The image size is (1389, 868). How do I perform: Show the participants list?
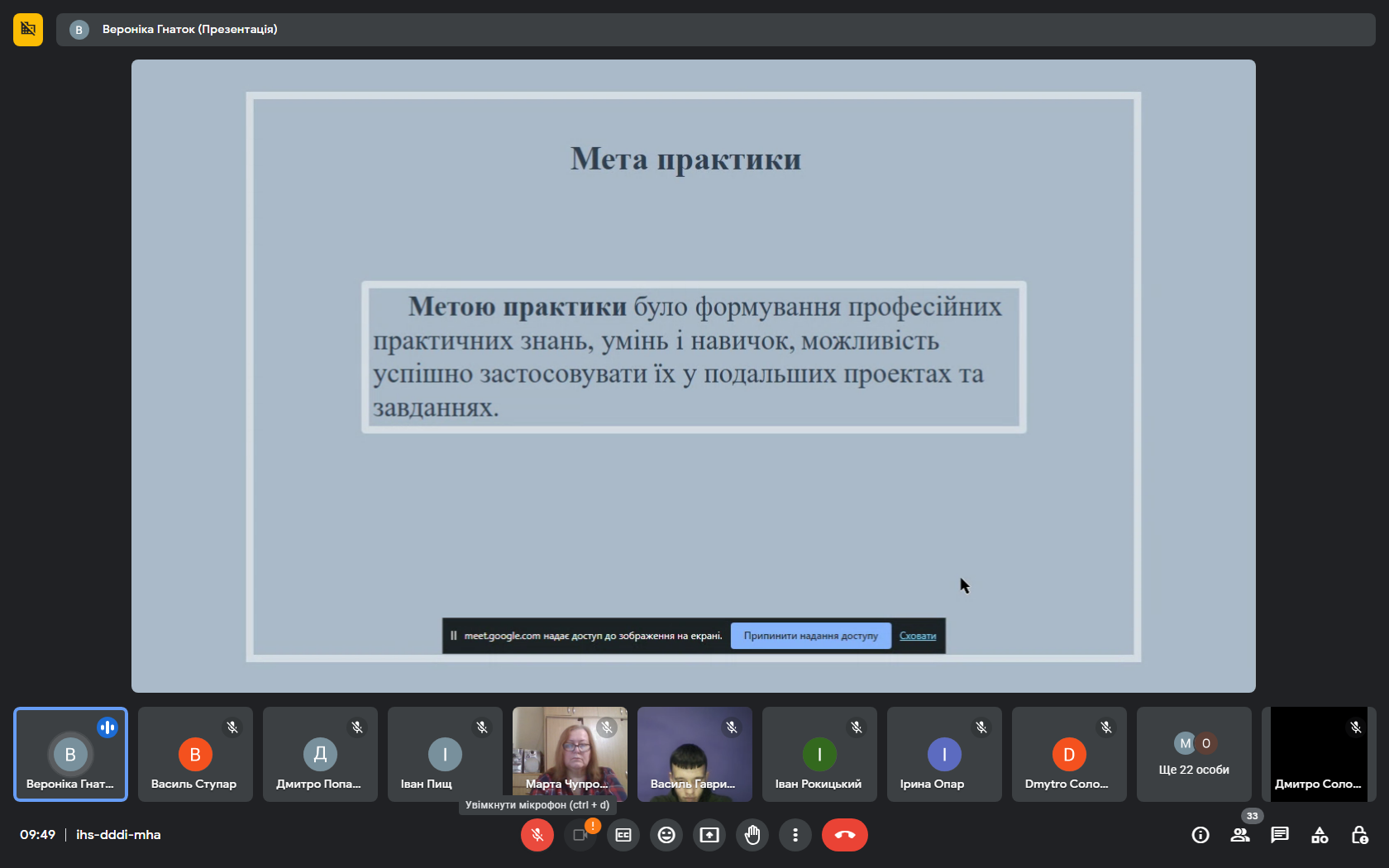pos(1240,835)
